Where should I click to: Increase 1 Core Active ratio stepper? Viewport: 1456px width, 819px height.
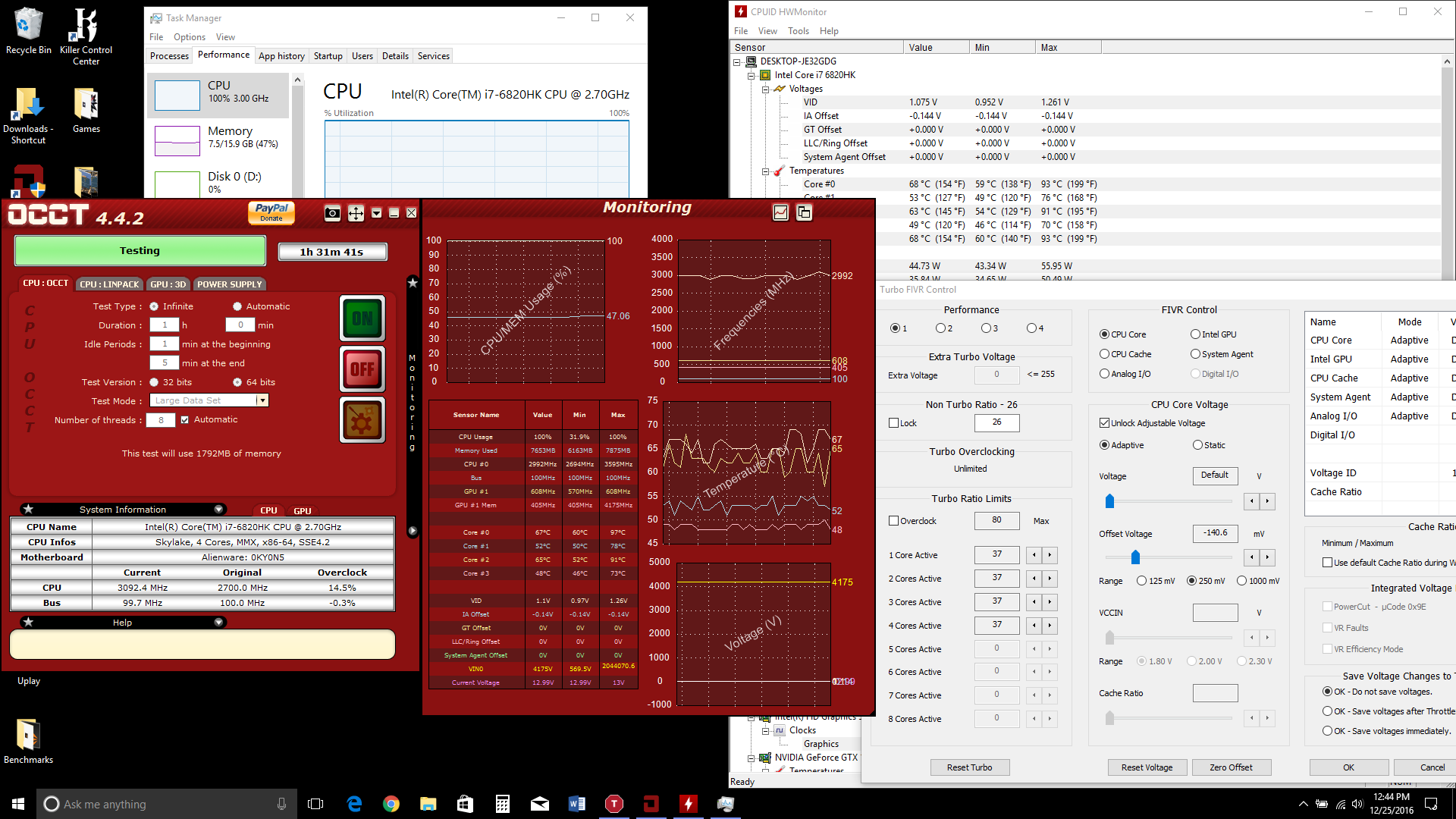1050,555
